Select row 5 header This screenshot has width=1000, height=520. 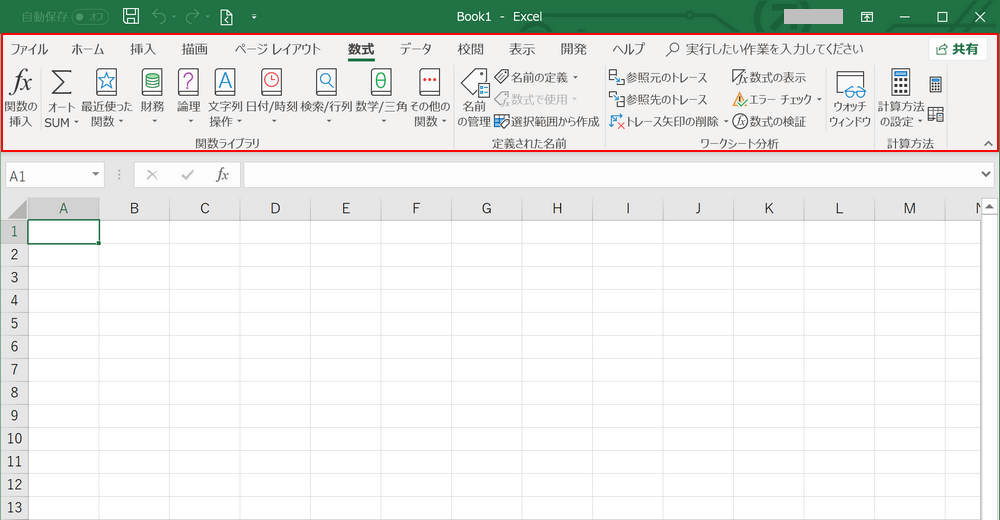[x=14, y=323]
